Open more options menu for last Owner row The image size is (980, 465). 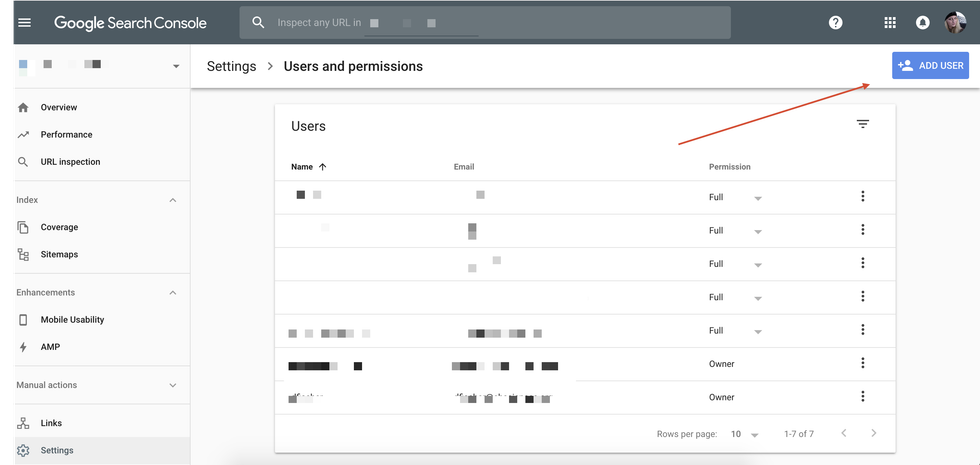coord(863,397)
